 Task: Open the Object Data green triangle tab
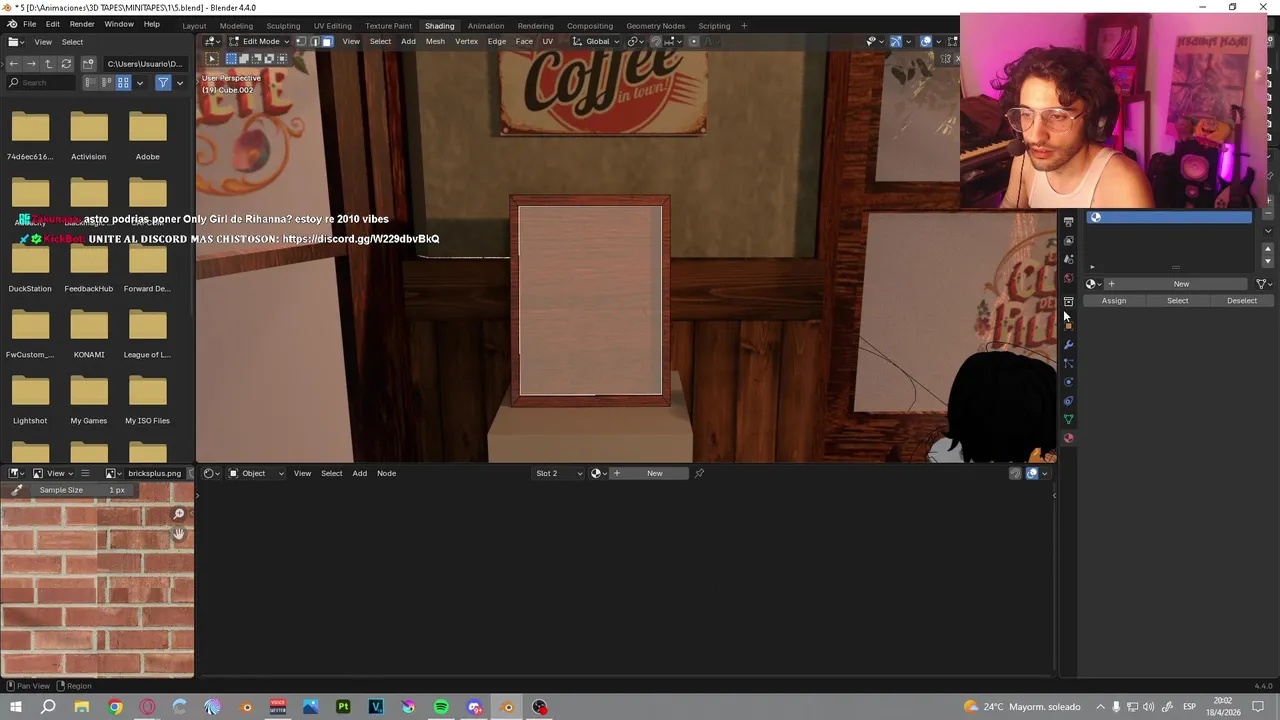(1068, 420)
